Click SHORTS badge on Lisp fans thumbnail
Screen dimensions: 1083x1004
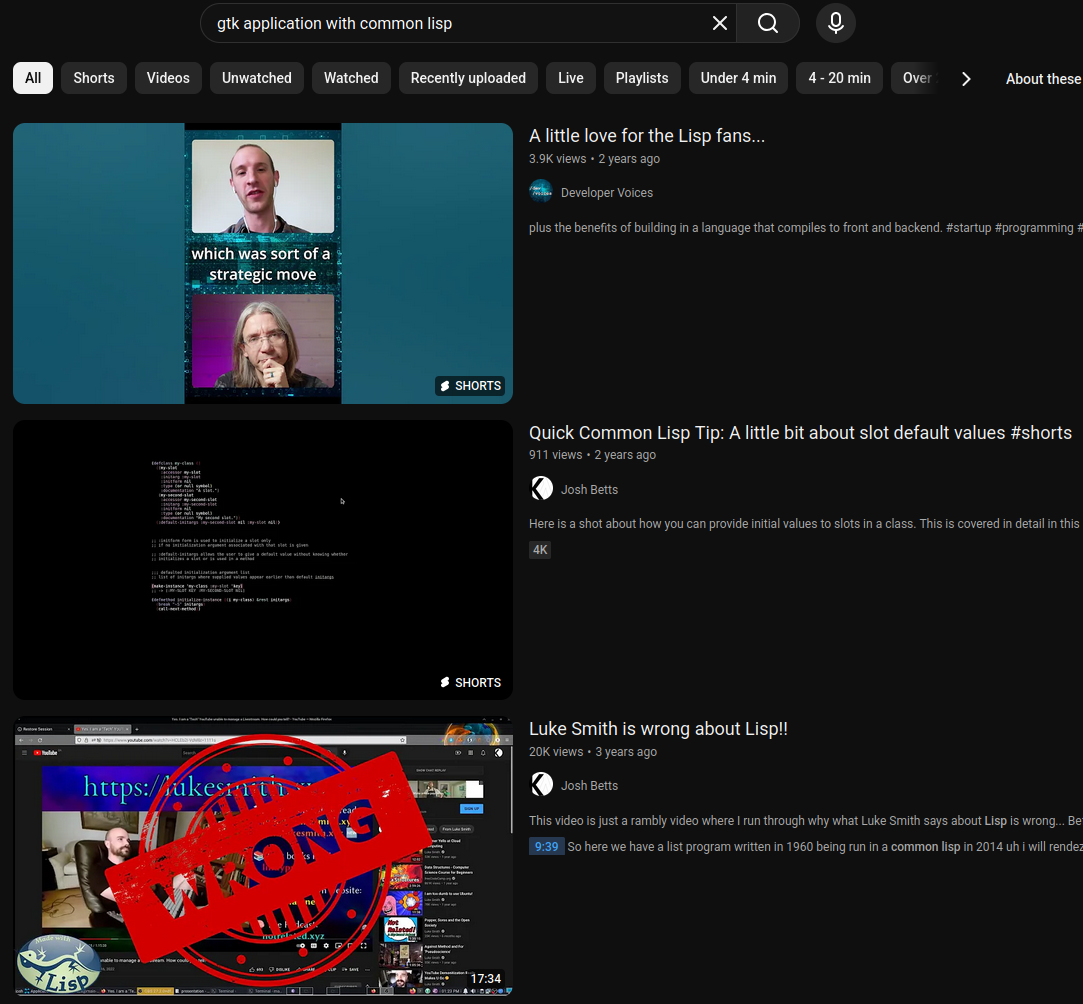(470, 386)
